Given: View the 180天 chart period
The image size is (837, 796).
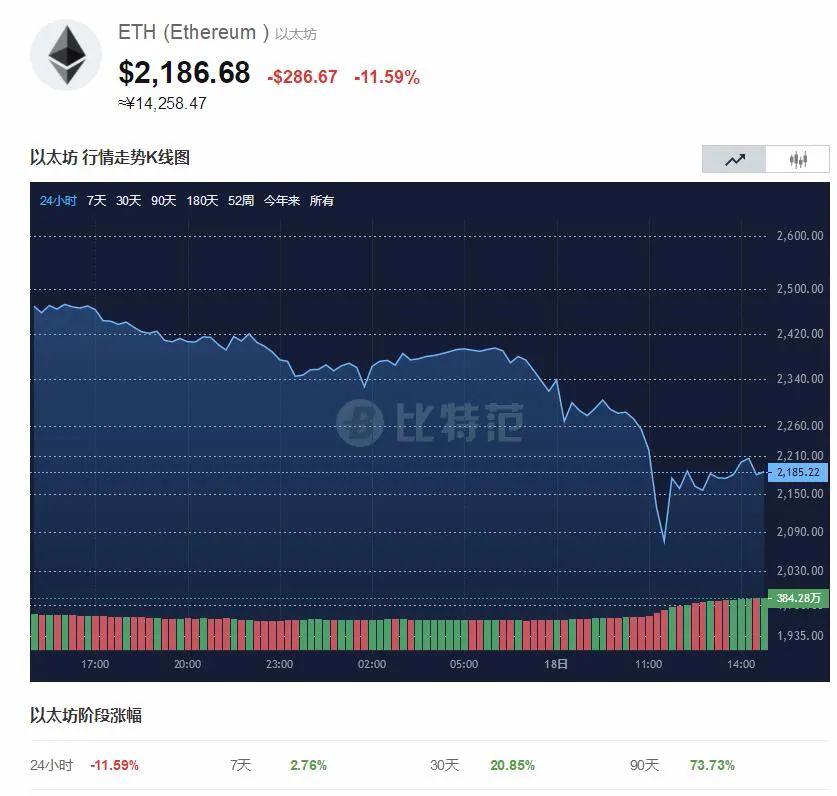Looking at the screenshot, I should (205, 201).
